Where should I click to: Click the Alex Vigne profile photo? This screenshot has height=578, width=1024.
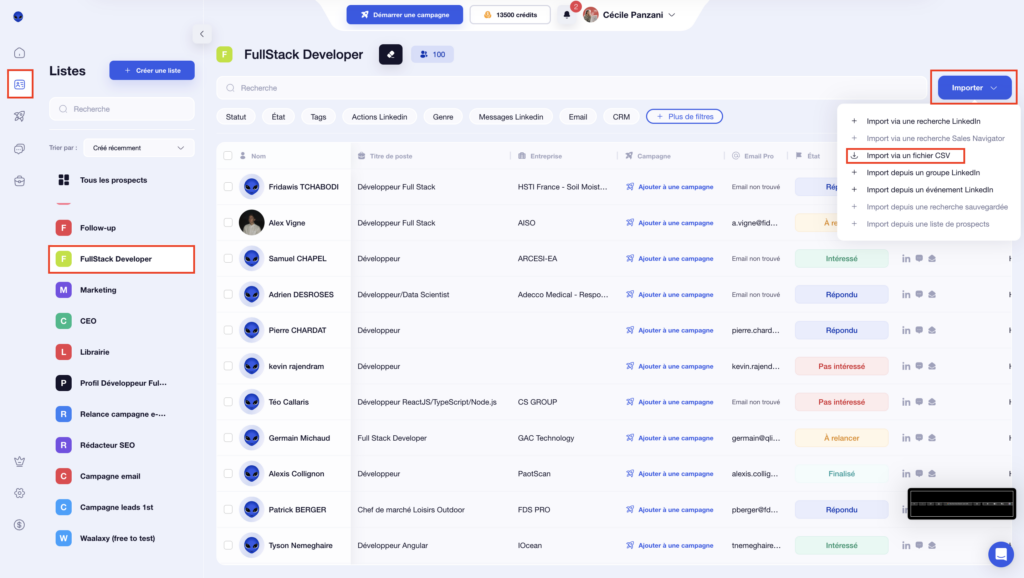coord(251,223)
